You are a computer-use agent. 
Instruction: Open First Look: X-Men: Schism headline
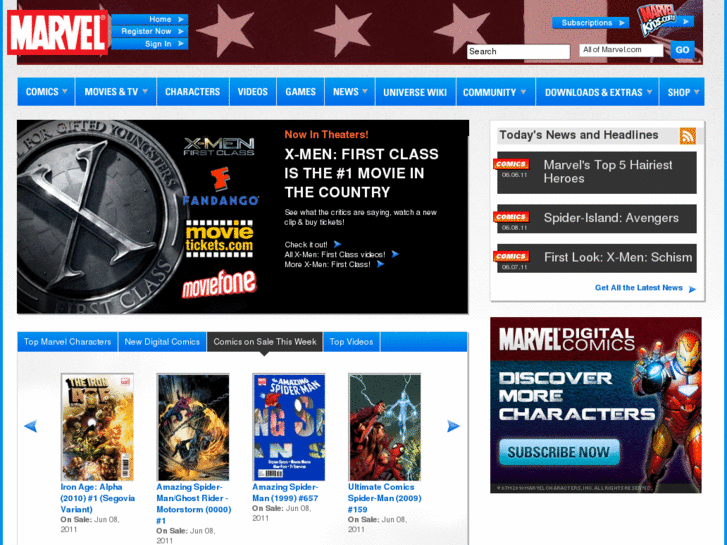[x=618, y=257]
